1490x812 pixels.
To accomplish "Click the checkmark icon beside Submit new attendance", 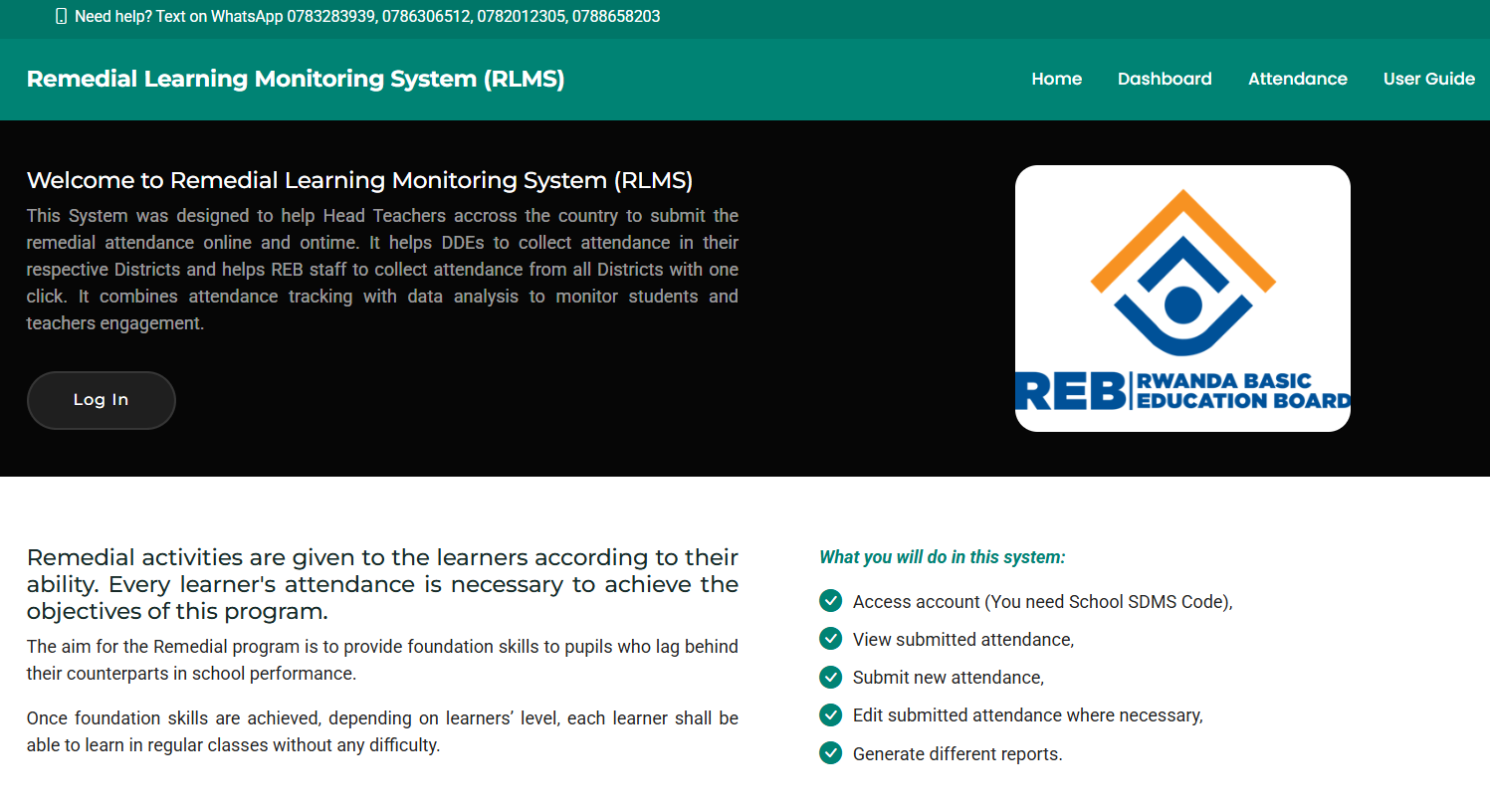I will 830,677.
